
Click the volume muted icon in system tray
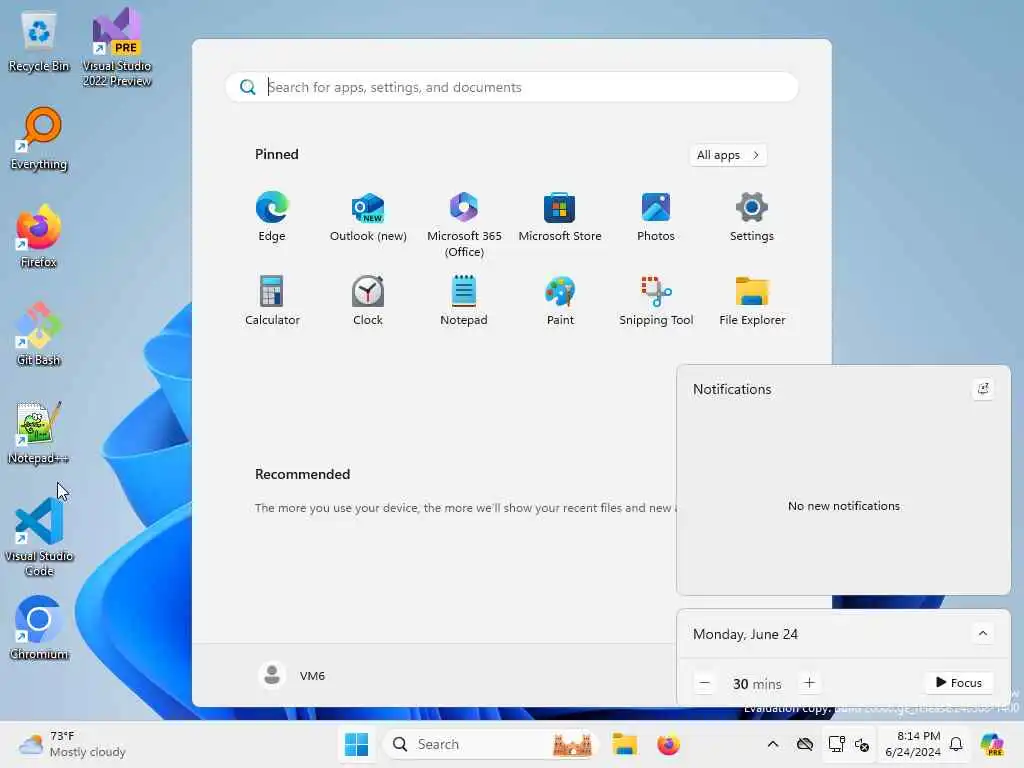[x=861, y=744]
